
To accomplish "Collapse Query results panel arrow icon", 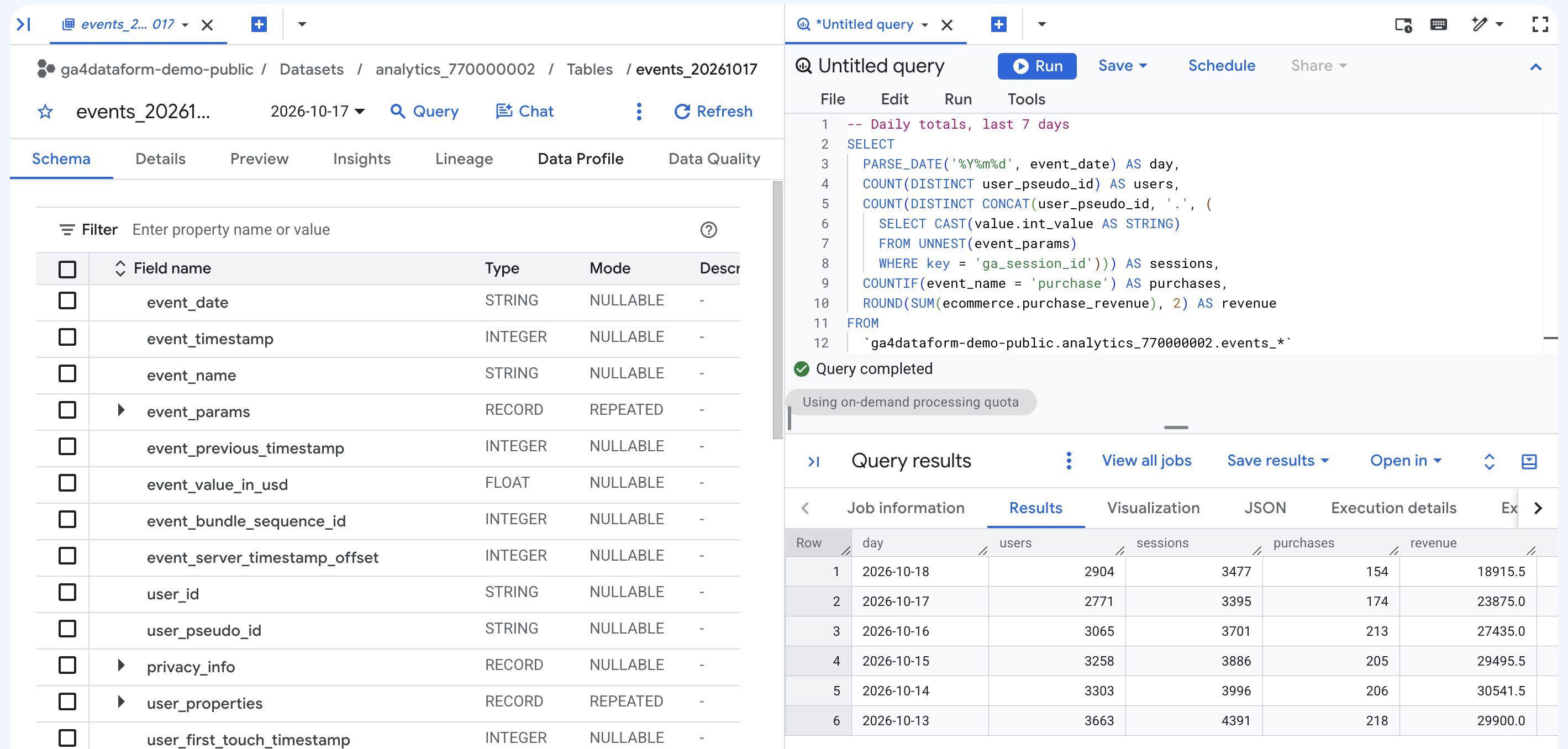I will [x=813, y=462].
